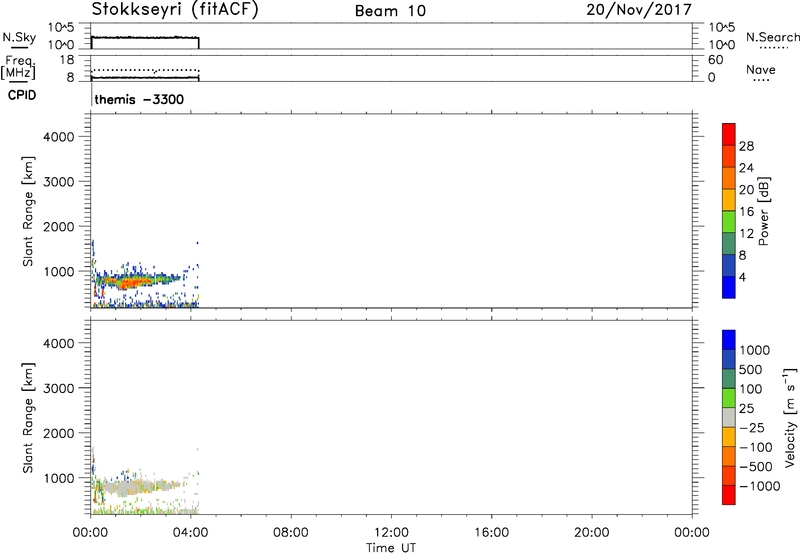
Task: Pick the orange Velocity segment between -100 and -500
Action: point(729,457)
